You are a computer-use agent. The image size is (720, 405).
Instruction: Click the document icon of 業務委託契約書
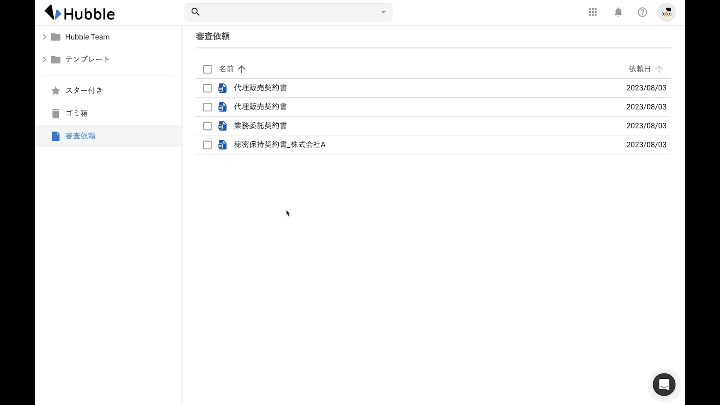click(223, 126)
